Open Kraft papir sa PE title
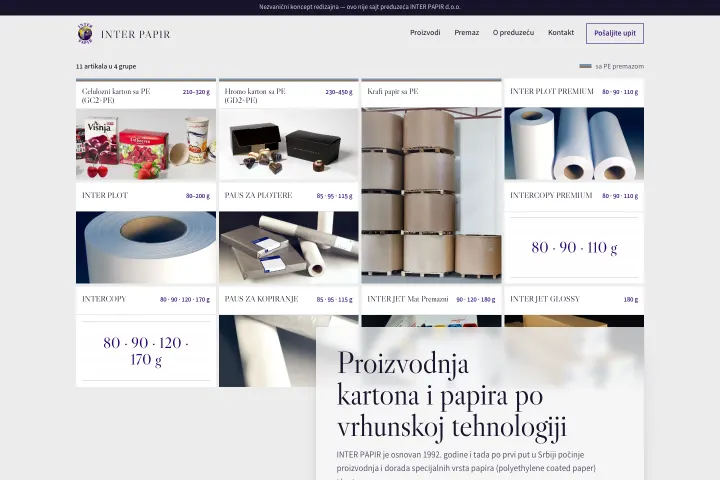 click(x=393, y=91)
